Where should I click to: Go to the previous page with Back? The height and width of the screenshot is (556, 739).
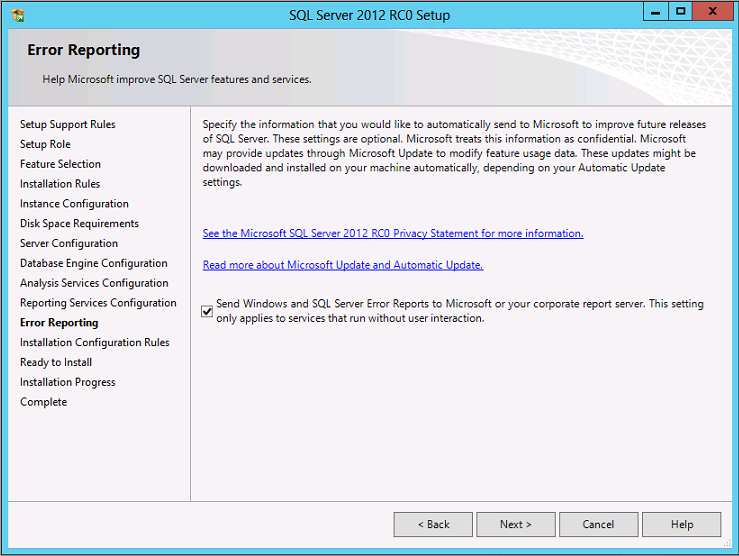(433, 524)
